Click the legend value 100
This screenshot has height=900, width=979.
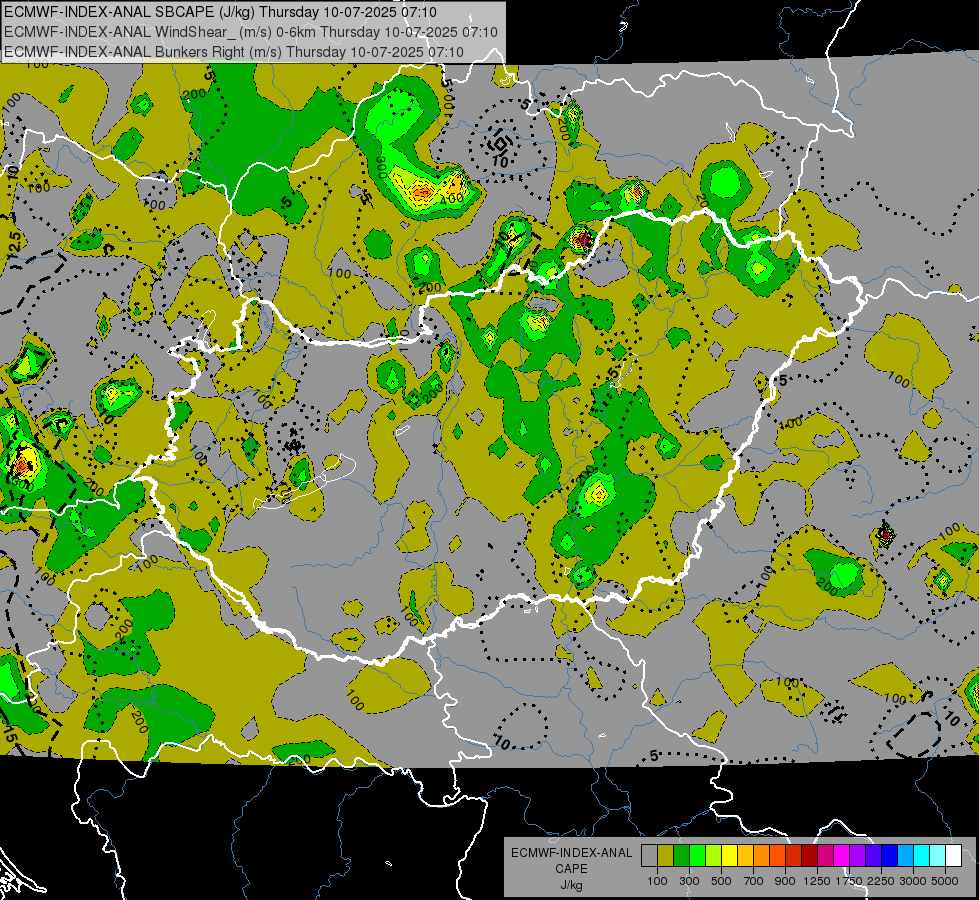(x=657, y=881)
